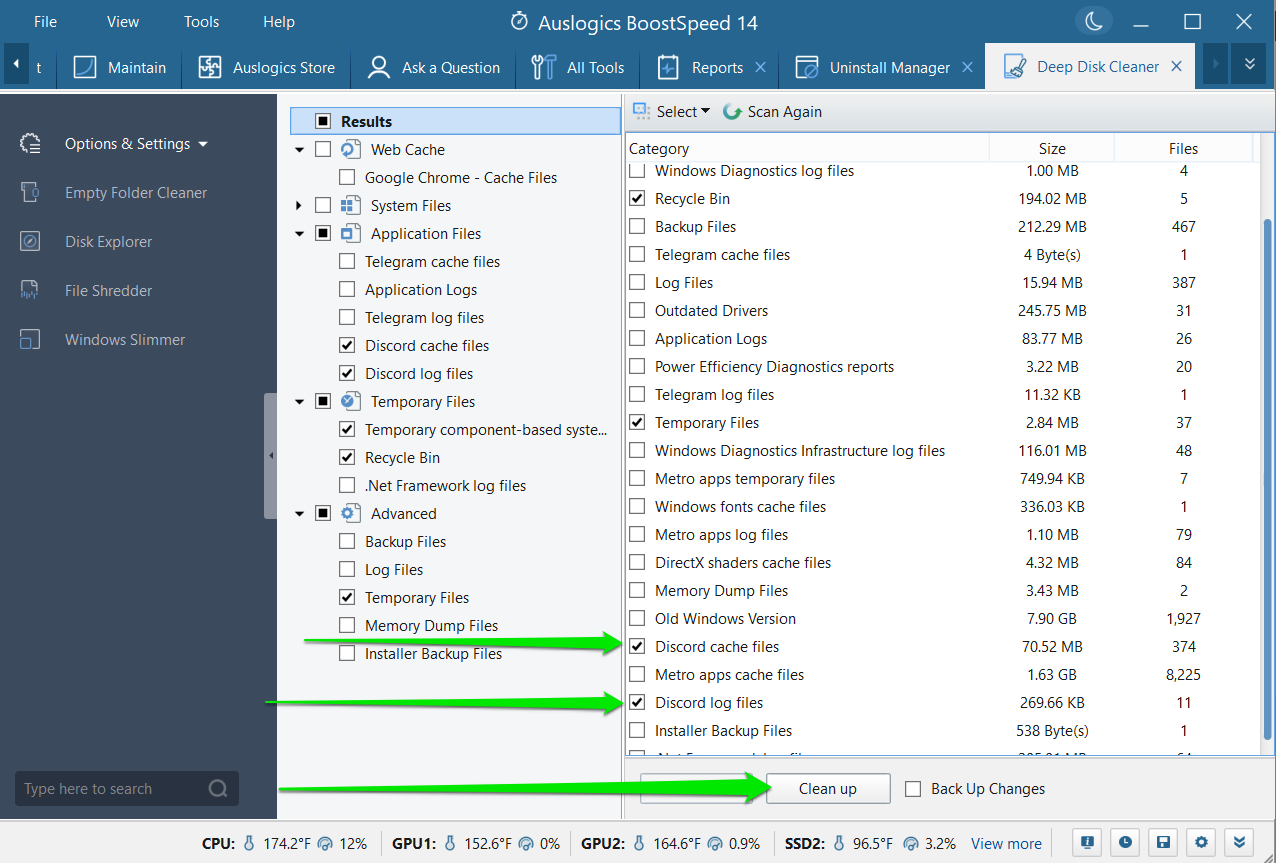1276x863 pixels.
Task: Click Scan Again refresh icon
Action: coord(732,112)
